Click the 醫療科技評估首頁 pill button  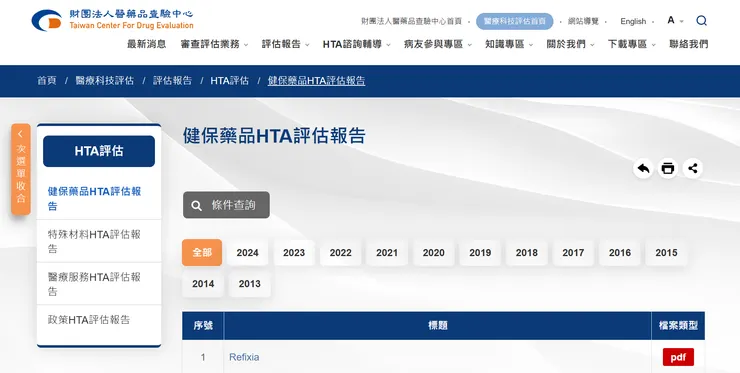tap(514, 21)
